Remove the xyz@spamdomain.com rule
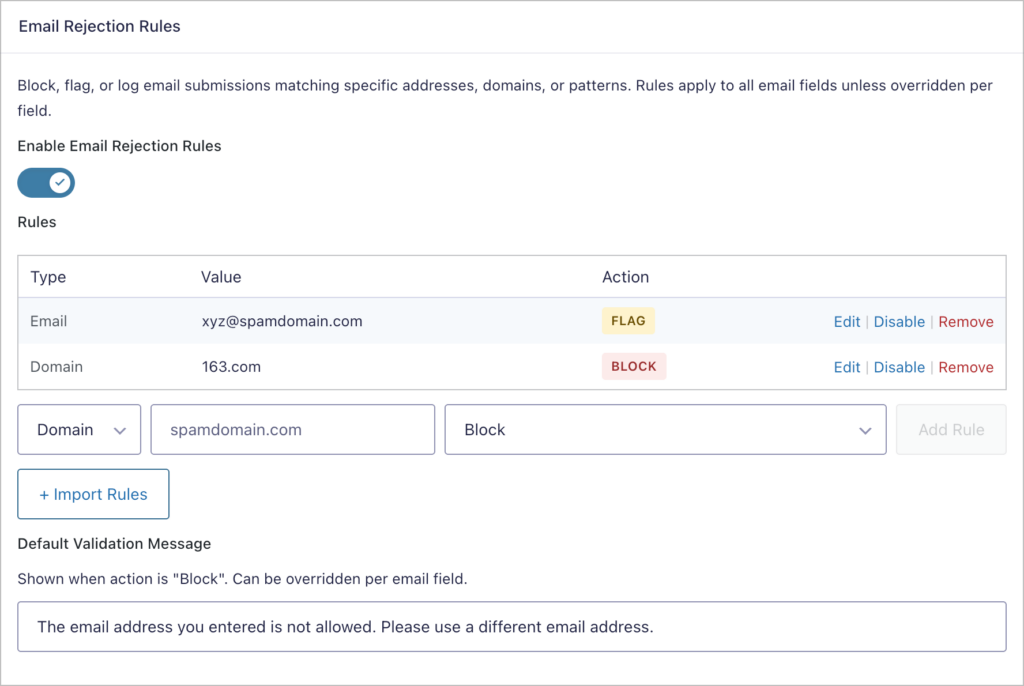The width and height of the screenshot is (1024, 686). click(x=966, y=321)
